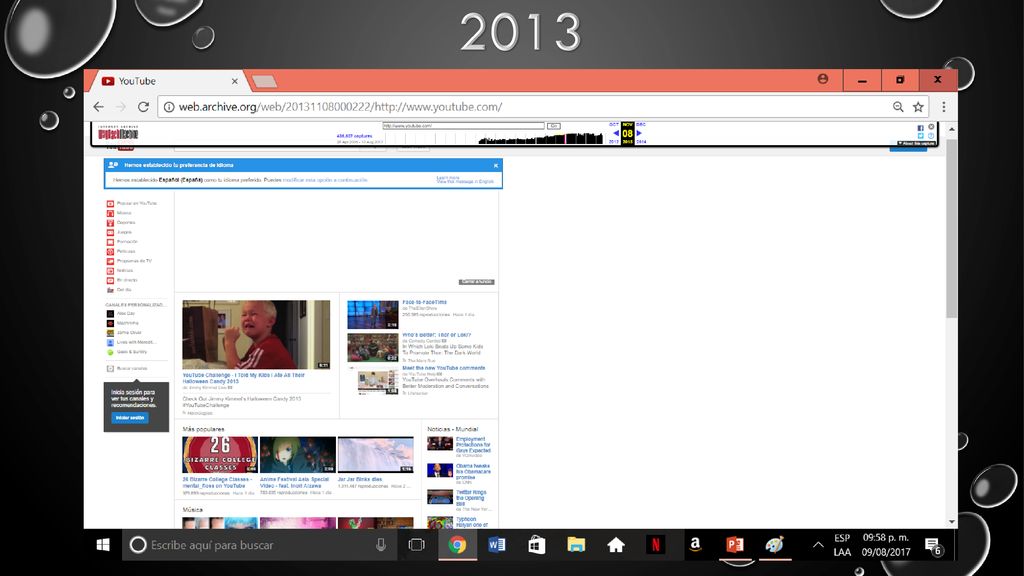Open a new tab
Viewport: 1024px width, 576px height.
[264, 82]
